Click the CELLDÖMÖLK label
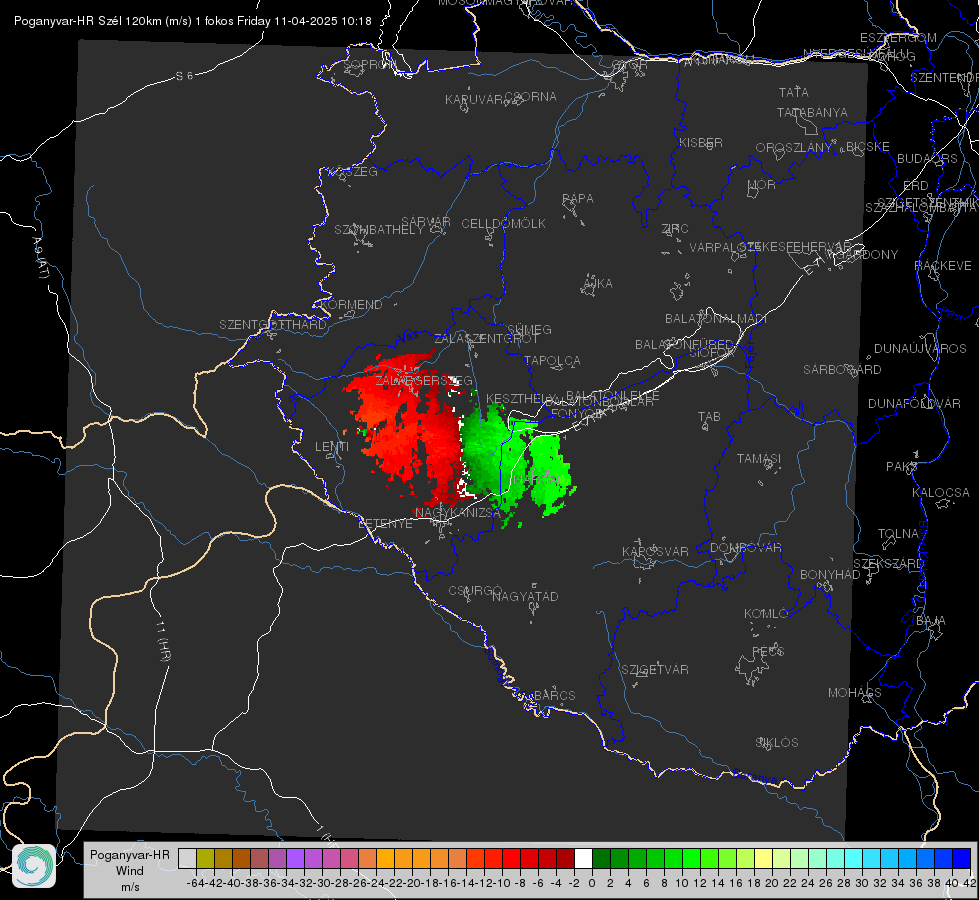 coord(504,224)
